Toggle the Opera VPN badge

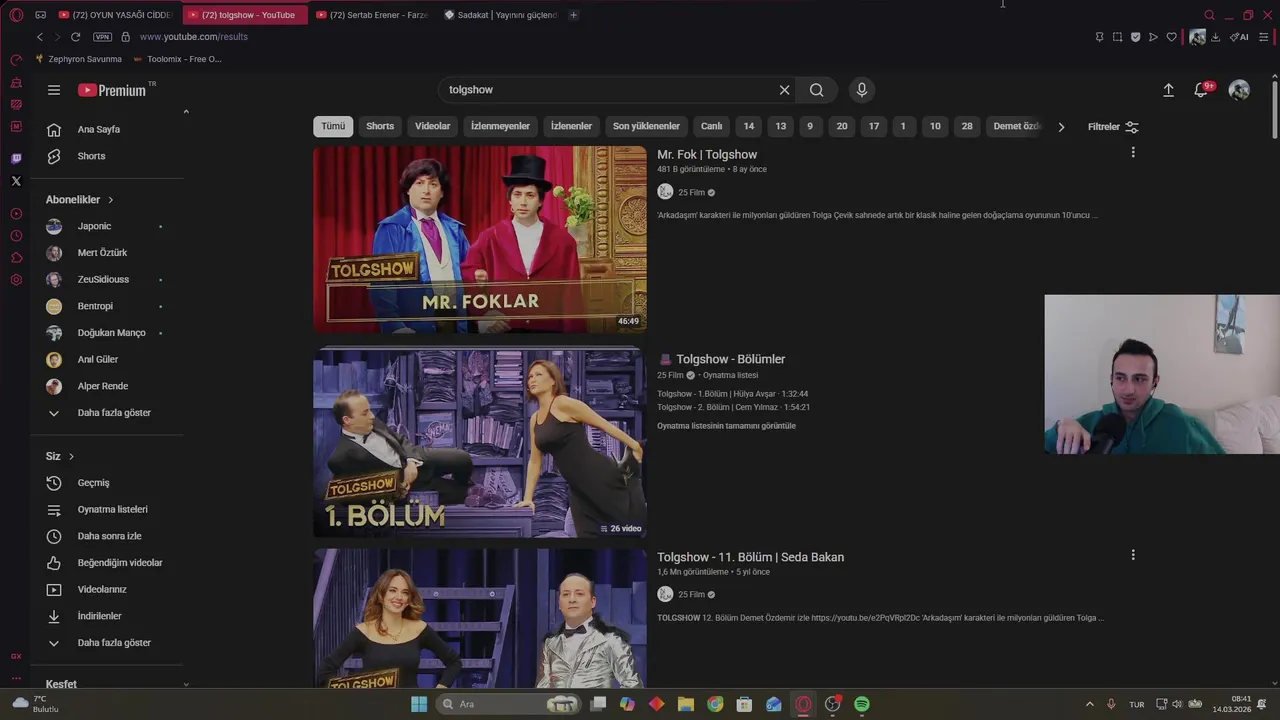click(103, 37)
